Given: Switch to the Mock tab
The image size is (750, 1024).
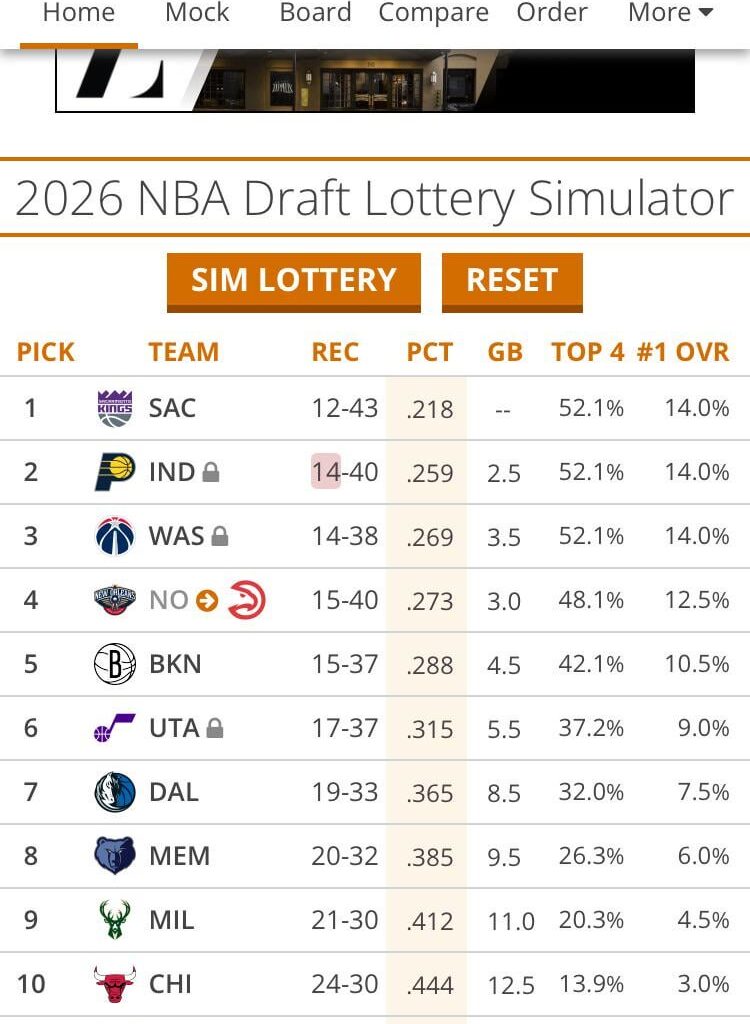Looking at the screenshot, I should [x=197, y=13].
